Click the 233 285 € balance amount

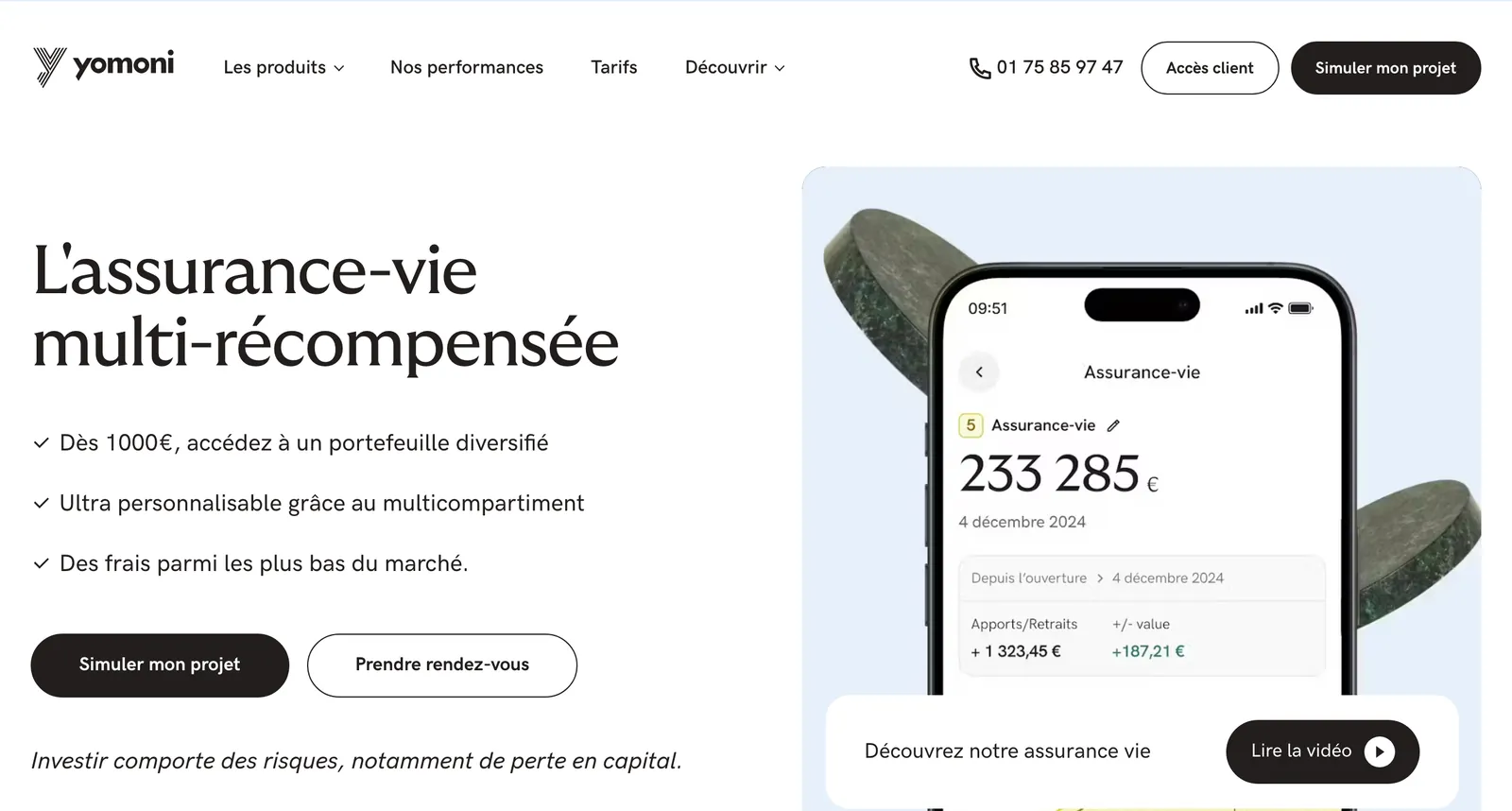(1058, 474)
